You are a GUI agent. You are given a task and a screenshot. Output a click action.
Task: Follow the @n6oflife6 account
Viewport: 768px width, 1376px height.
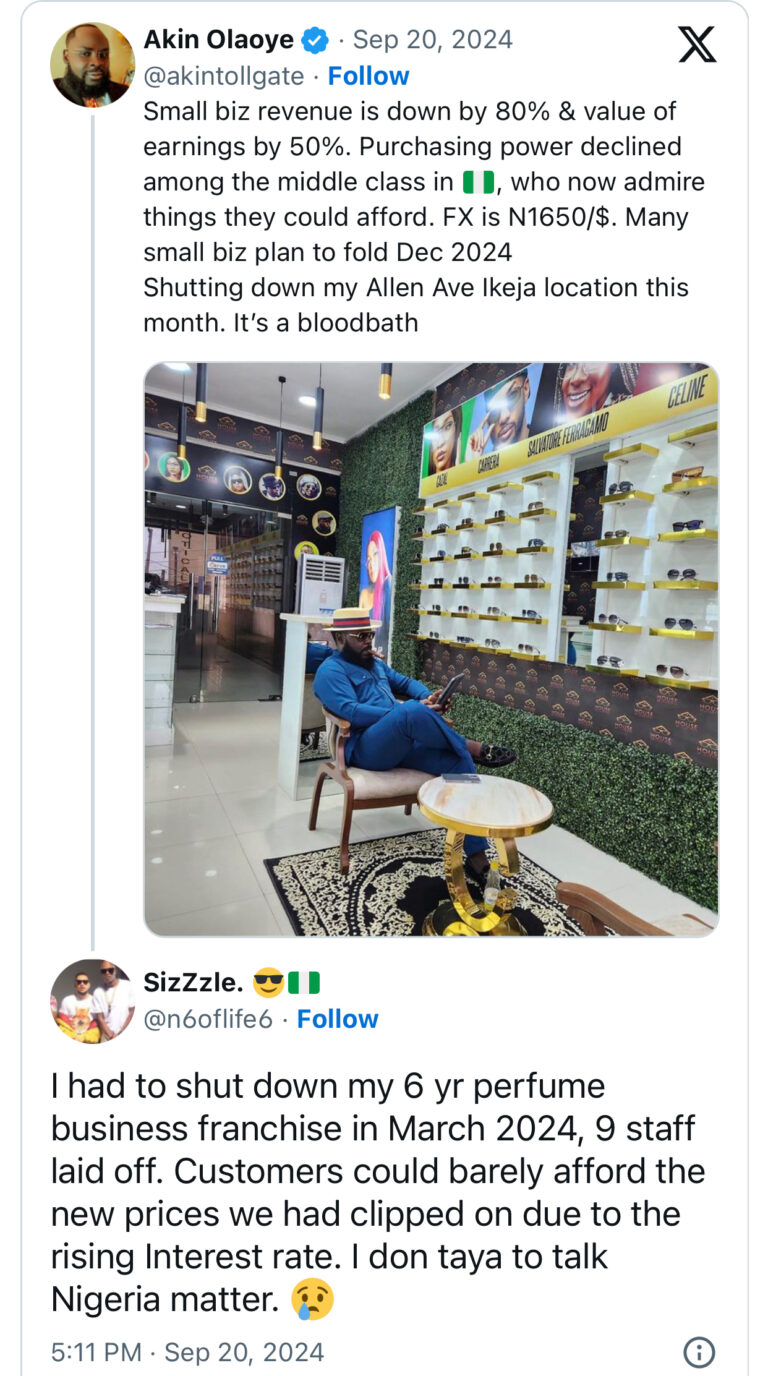tap(337, 1019)
